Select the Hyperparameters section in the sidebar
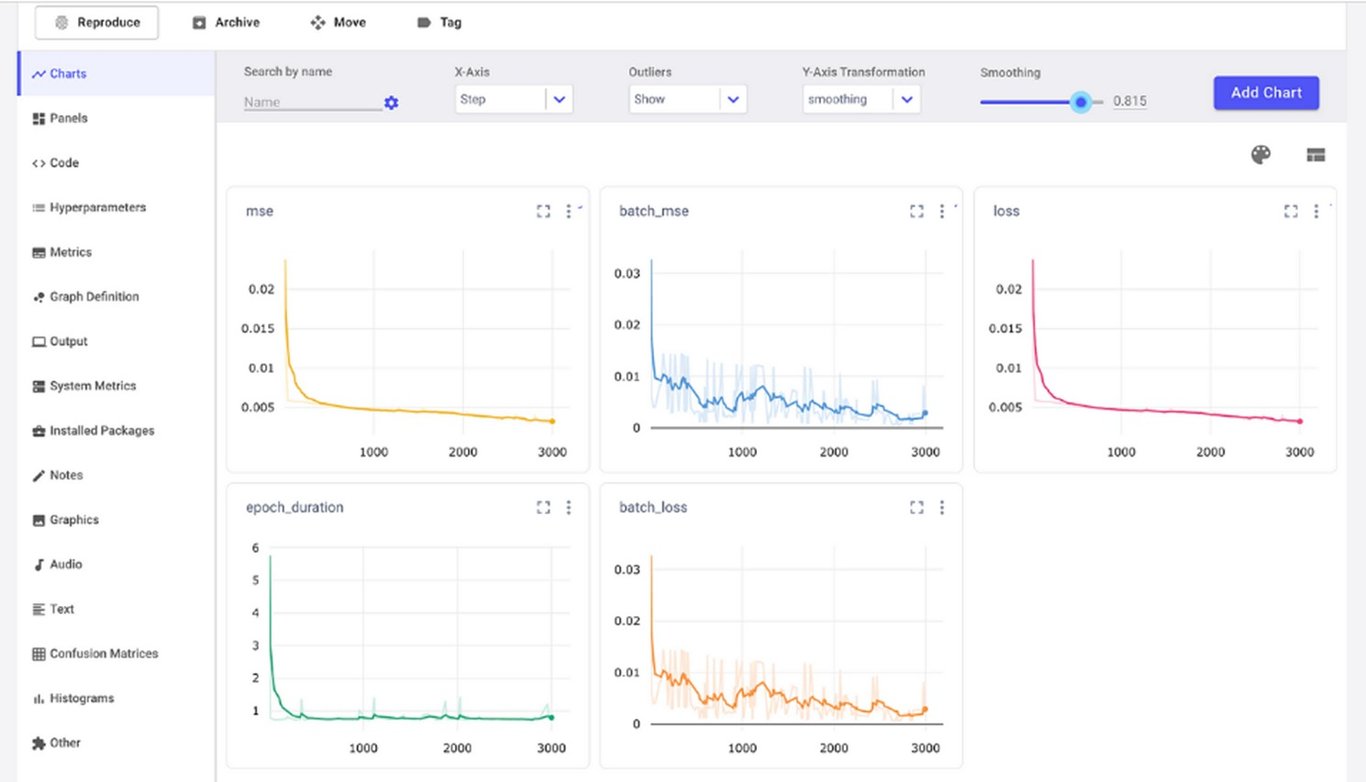 (x=97, y=207)
